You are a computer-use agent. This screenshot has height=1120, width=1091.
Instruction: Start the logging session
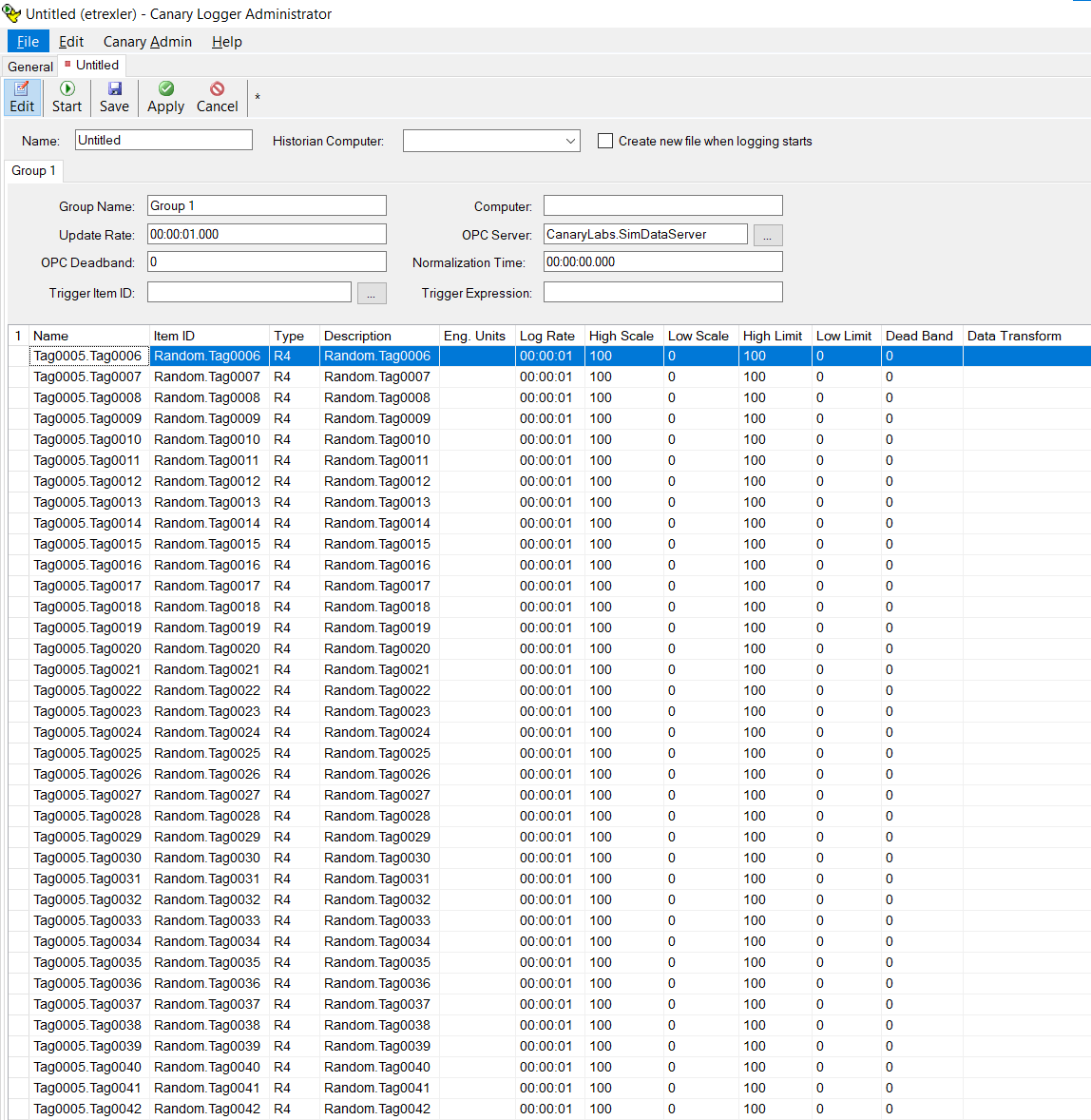coord(67,97)
